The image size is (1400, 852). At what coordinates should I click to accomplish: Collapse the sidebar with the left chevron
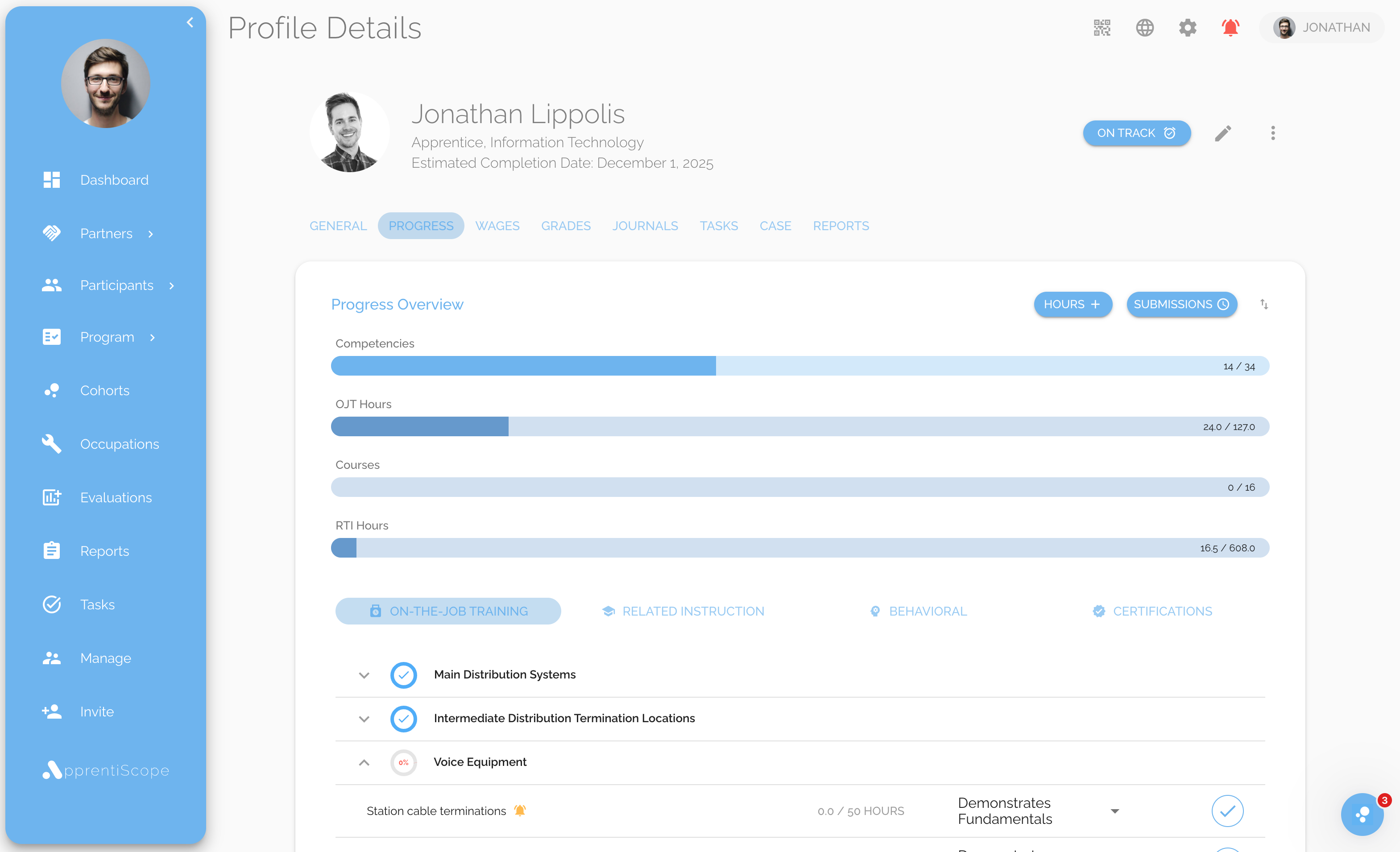tap(190, 23)
